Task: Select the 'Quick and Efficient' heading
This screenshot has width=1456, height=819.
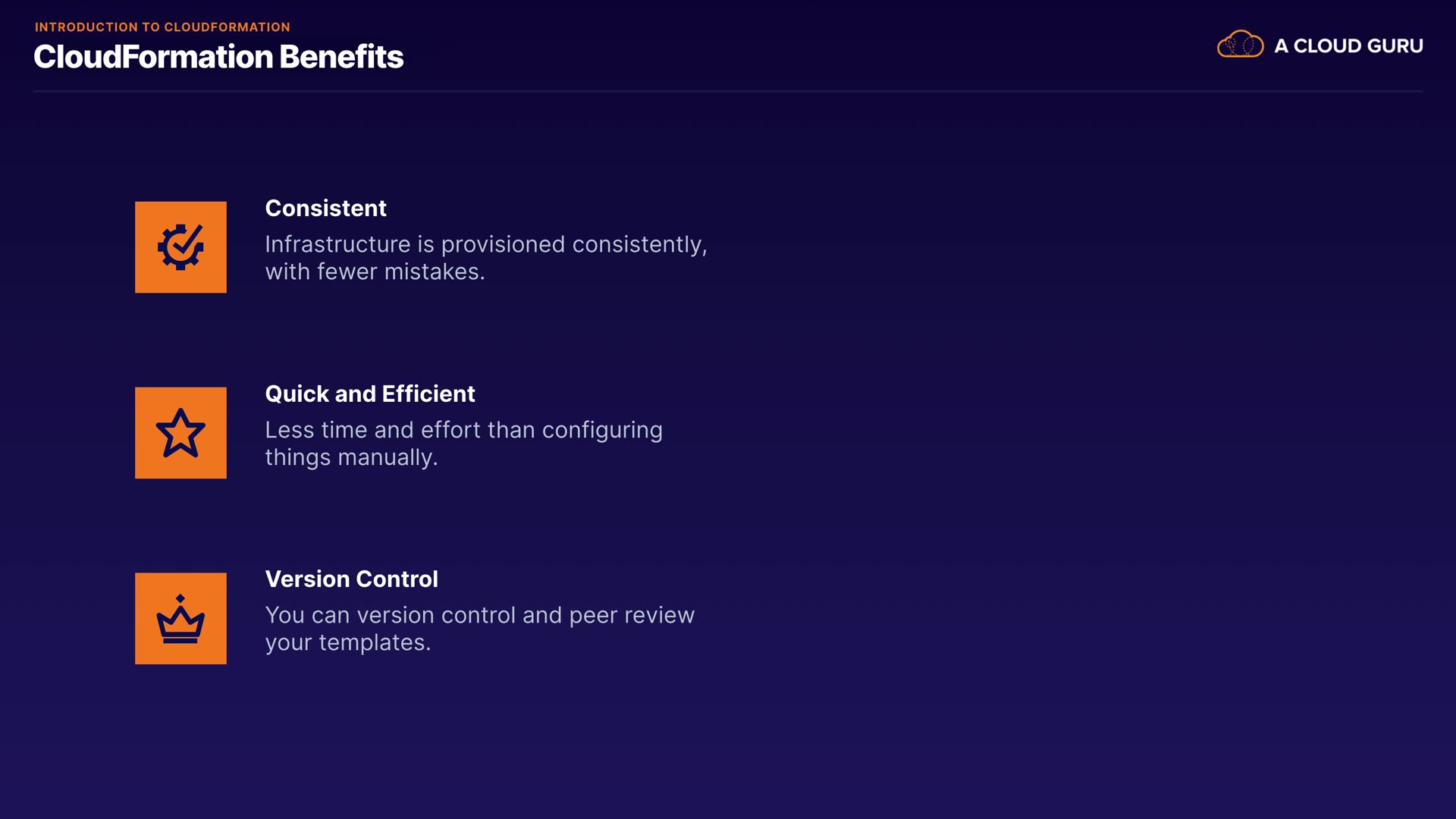Action: tap(369, 394)
